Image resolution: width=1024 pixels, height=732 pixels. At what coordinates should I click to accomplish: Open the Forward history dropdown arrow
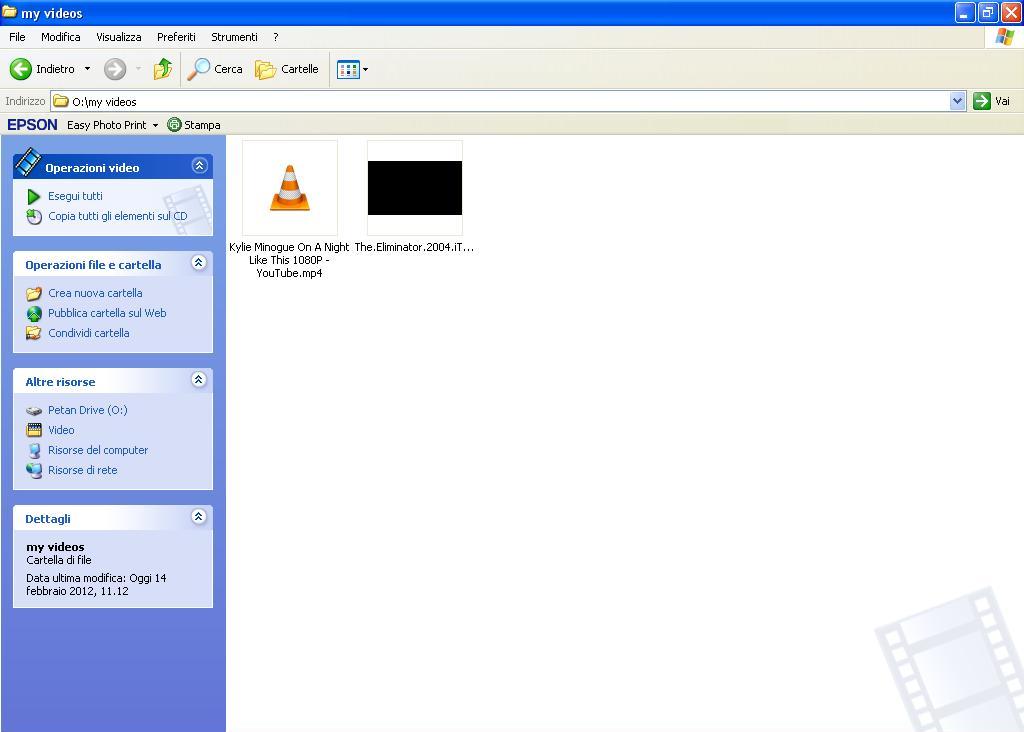[138, 69]
